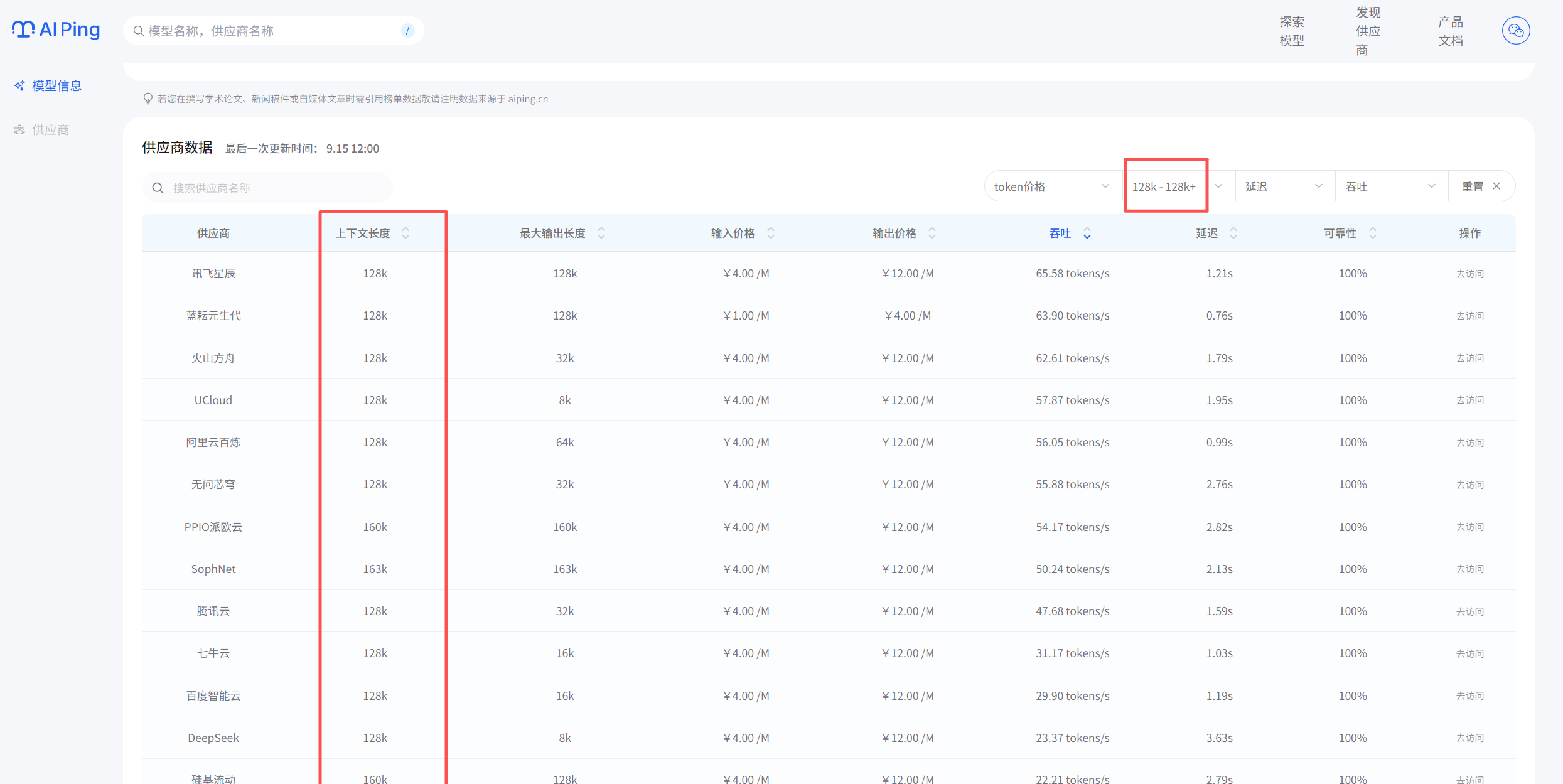Click the 七牛云 supplier name
Screen dimensions: 1563x784
(213, 653)
